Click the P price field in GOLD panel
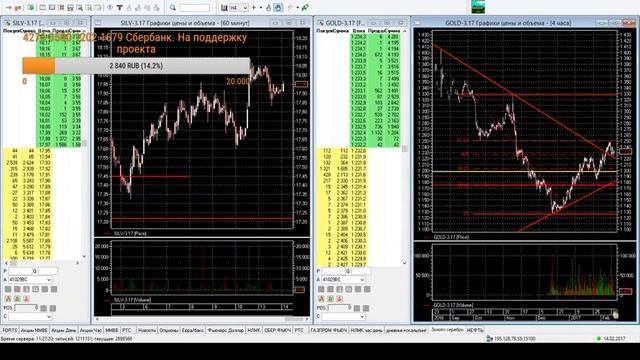This screenshot has width=640, height=360. pos(333,271)
